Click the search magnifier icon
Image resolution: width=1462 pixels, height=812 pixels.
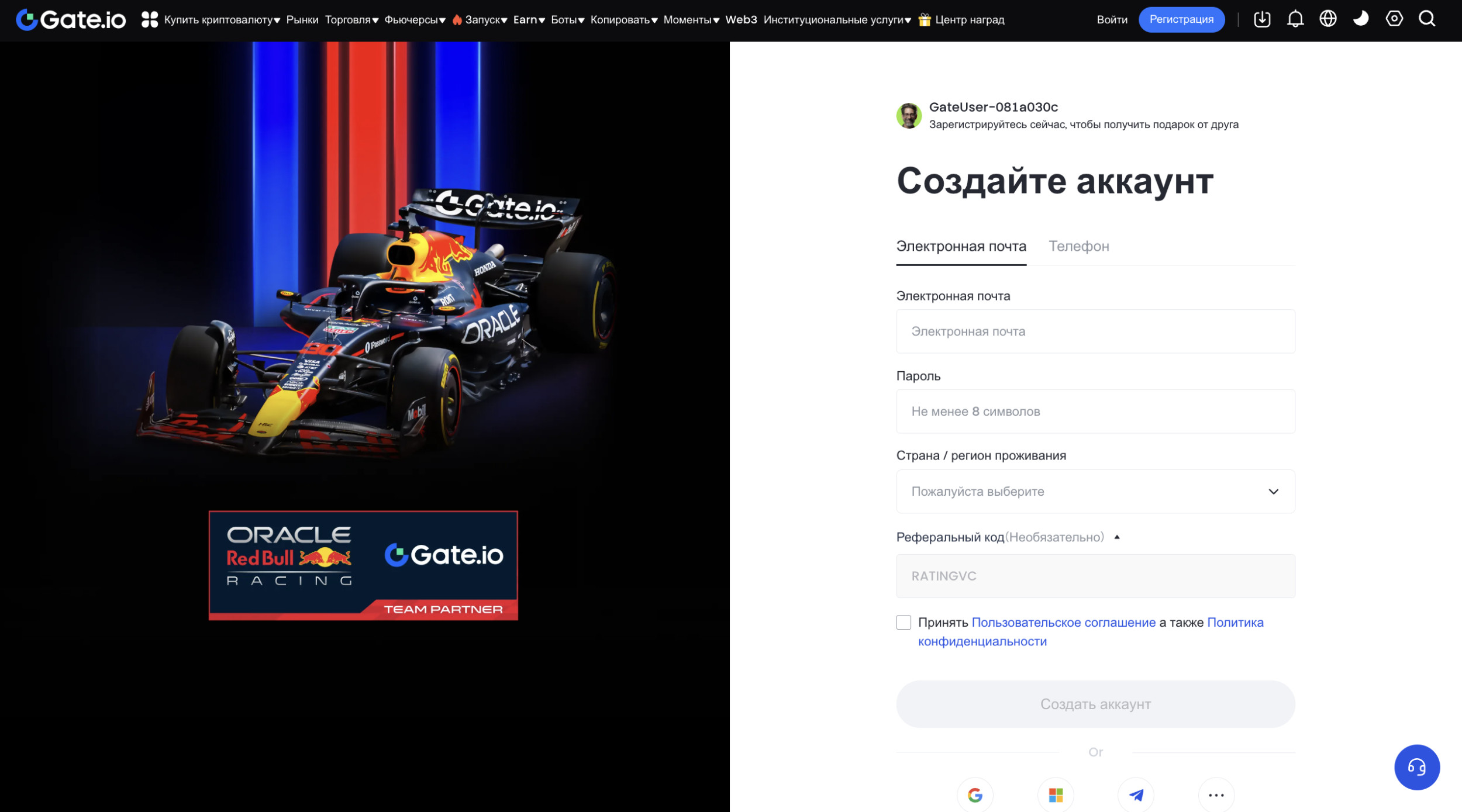click(1427, 19)
